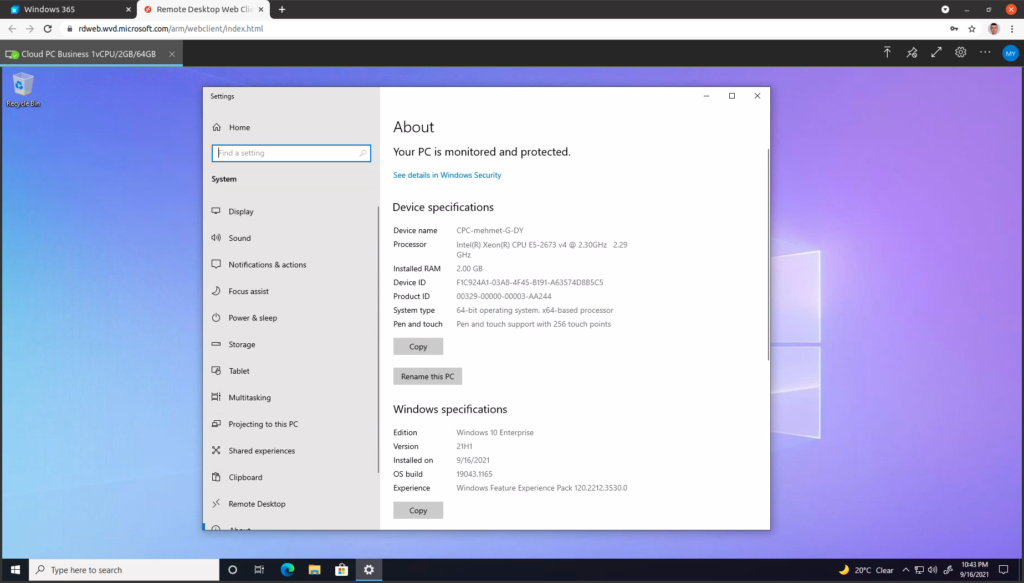Go back in the browser
Image resolution: width=1024 pixels, height=583 pixels.
[x=12, y=29]
